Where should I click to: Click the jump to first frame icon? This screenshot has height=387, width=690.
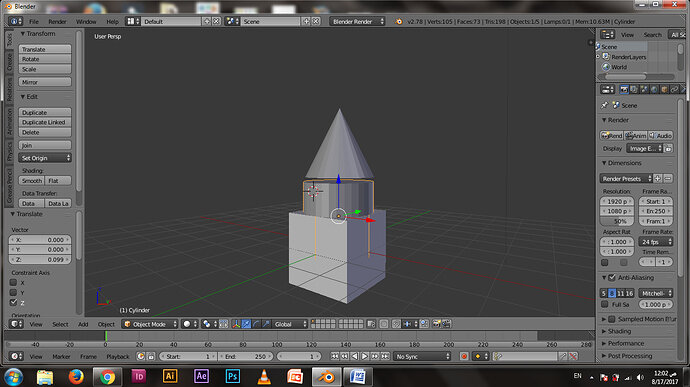tap(335, 356)
